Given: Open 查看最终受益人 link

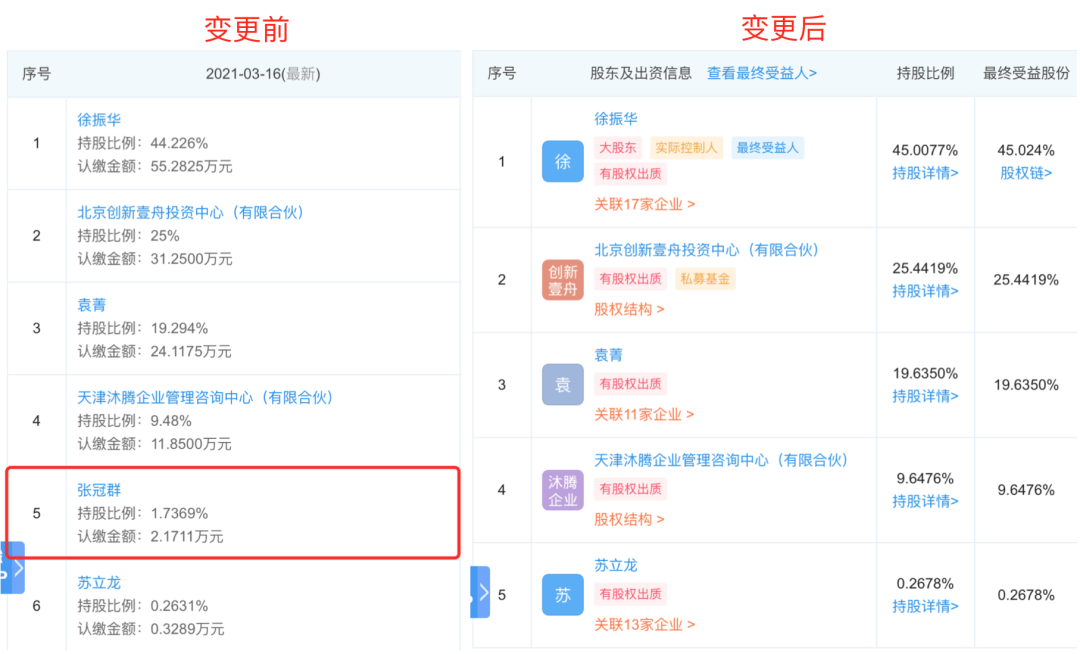Looking at the screenshot, I should pos(762,73).
